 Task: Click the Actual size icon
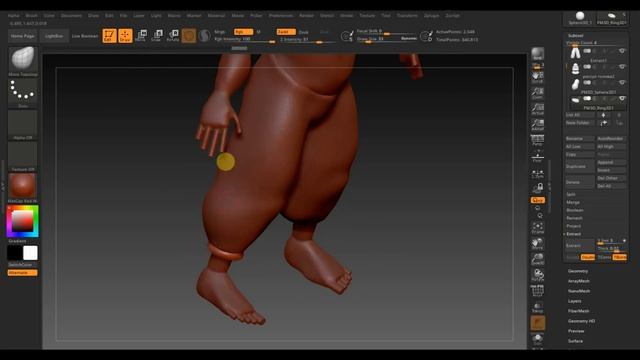coord(538,109)
